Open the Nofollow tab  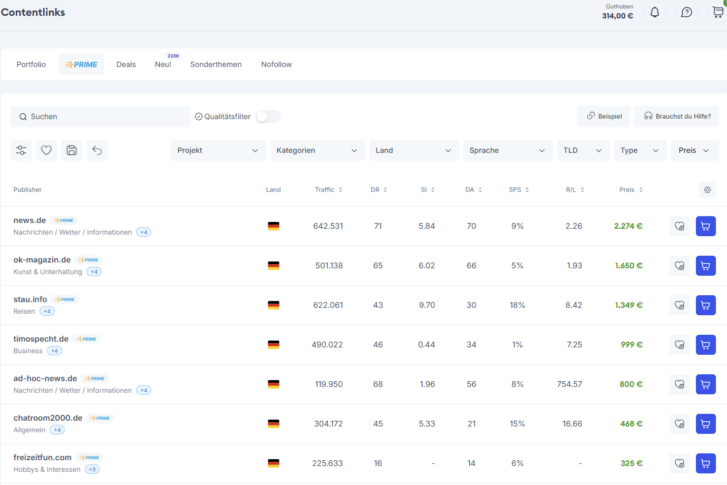[x=276, y=64]
